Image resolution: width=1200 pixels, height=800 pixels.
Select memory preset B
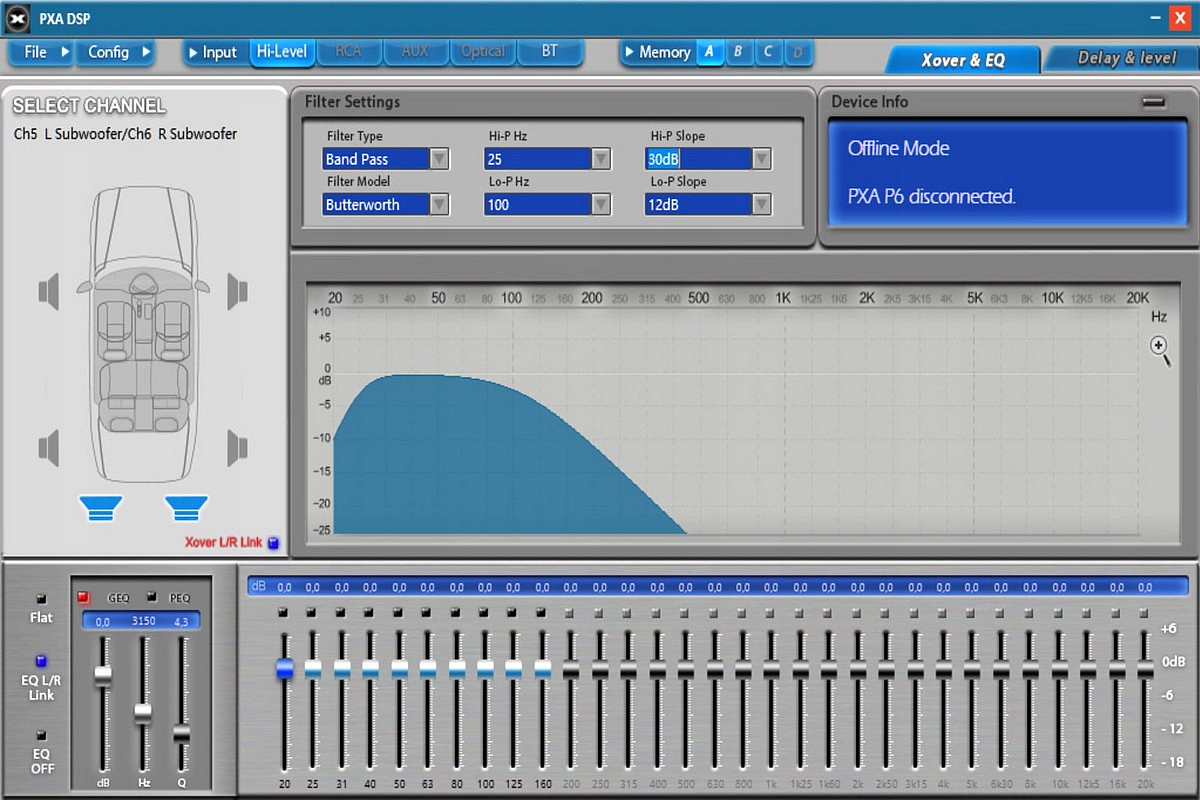pos(738,52)
